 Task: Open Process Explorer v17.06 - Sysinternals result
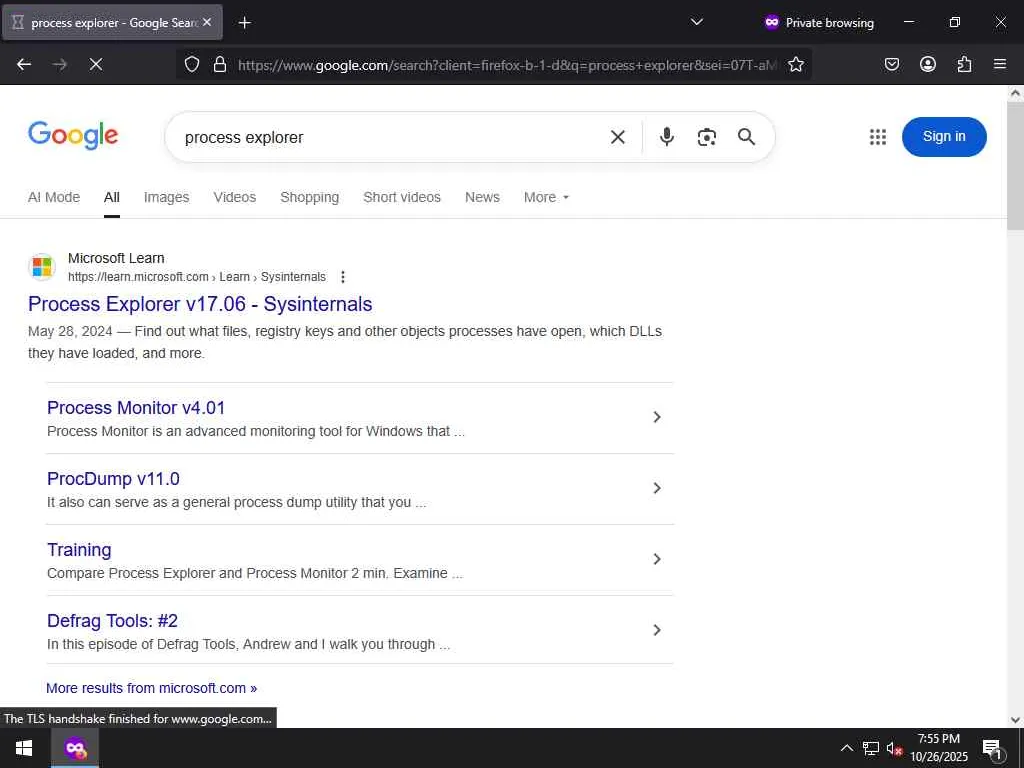(200, 304)
